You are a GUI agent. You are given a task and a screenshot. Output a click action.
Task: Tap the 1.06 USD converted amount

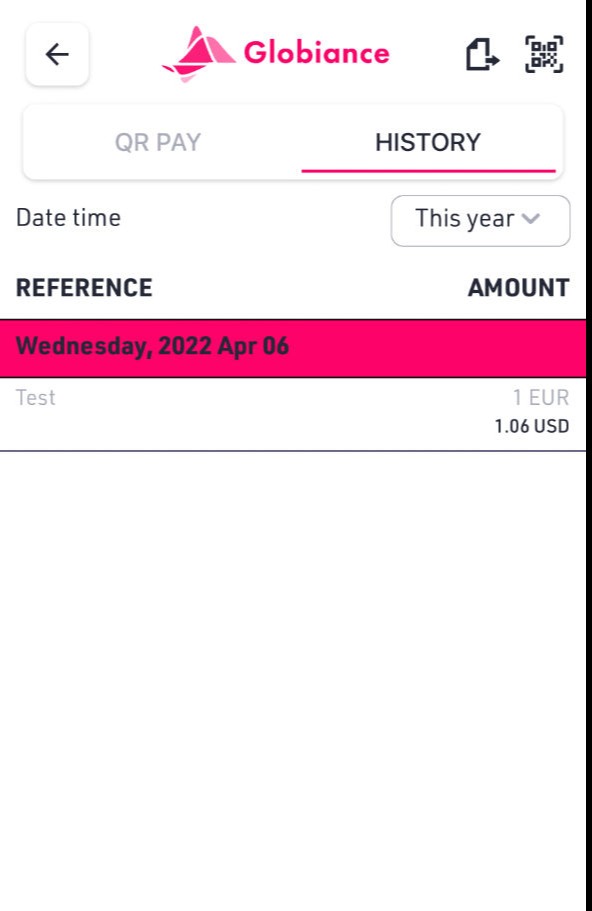point(530,425)
